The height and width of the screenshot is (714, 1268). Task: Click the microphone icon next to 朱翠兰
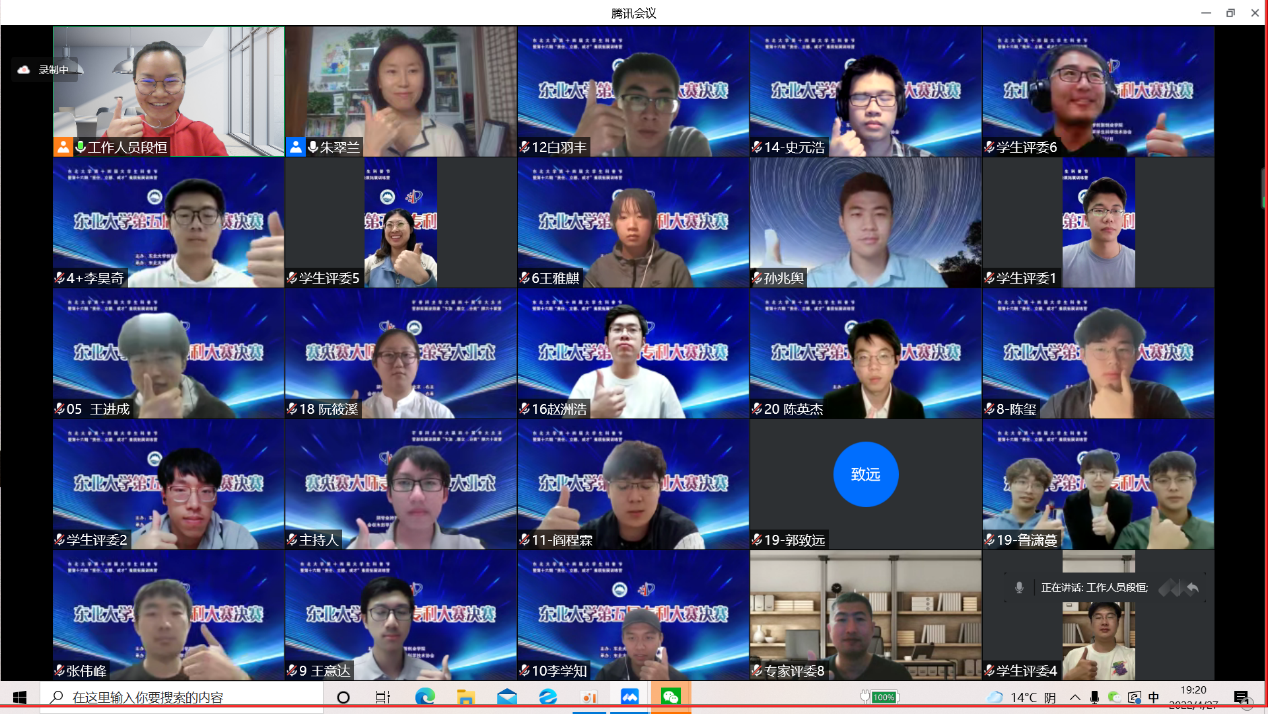(313, 147)
